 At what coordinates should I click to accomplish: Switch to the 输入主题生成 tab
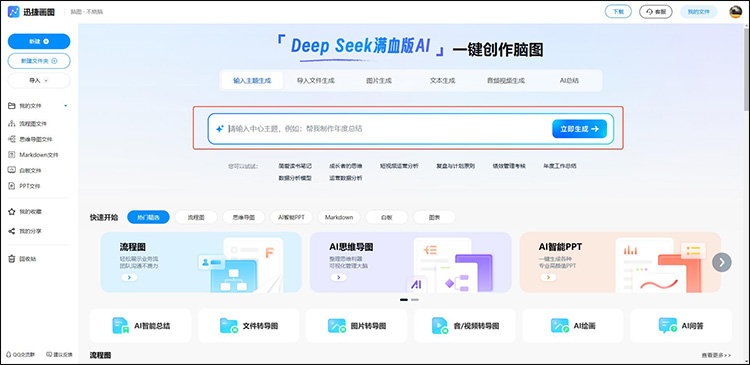[252, 81]
